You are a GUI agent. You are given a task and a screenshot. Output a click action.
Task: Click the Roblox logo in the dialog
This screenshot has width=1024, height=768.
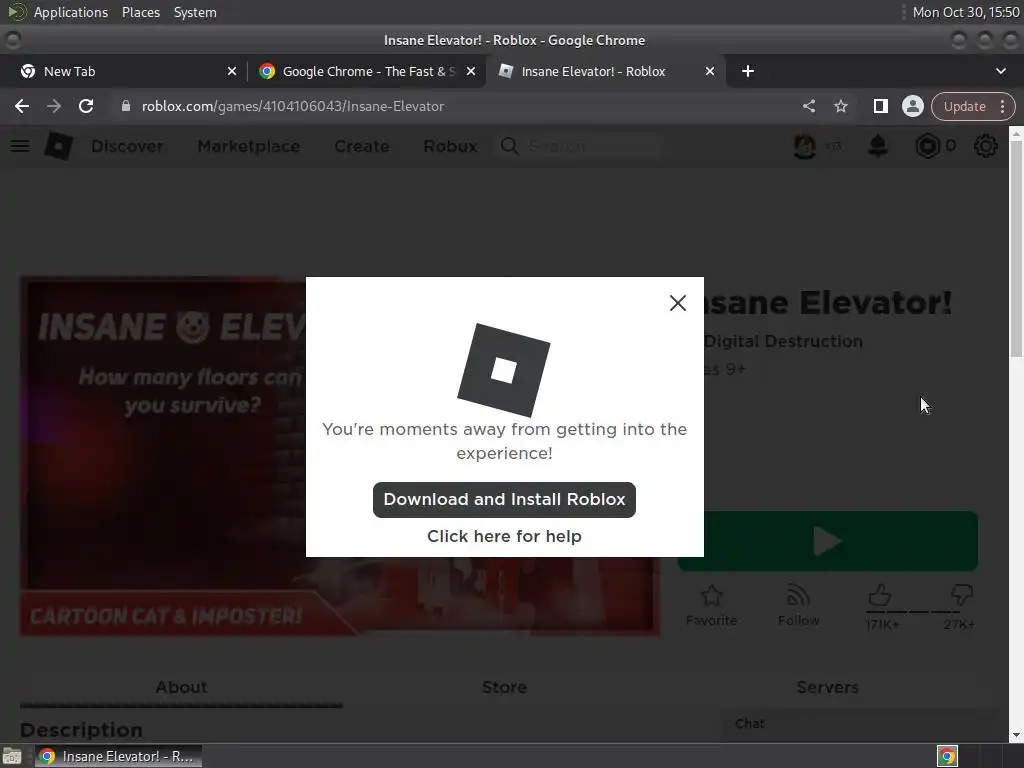coord(504,370)
